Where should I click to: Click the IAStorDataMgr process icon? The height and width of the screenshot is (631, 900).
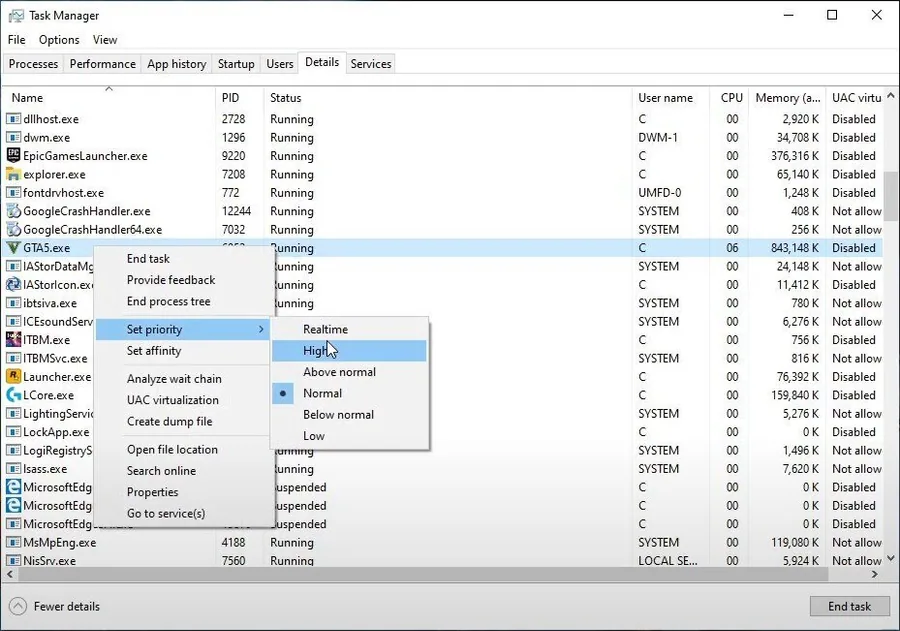pos(13,266)
